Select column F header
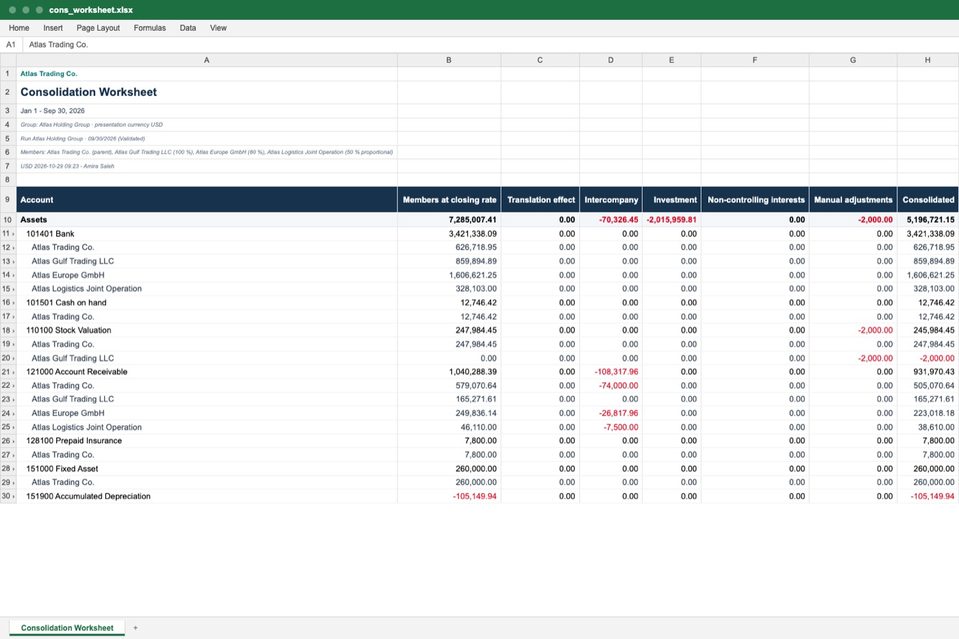Viewport: 959px width, 639px height. tap(755, 60)
